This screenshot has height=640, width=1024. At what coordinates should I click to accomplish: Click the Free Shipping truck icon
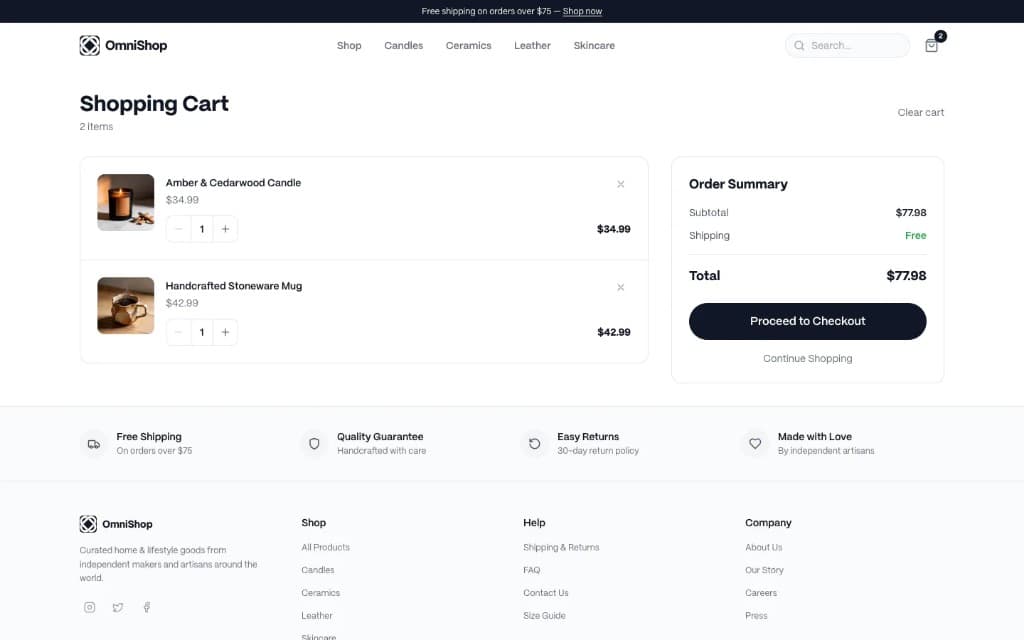pos(94,444)
